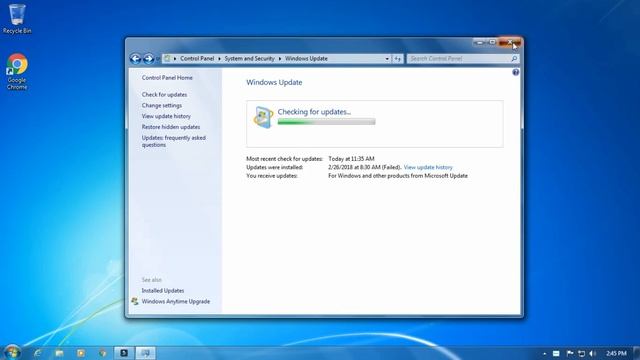Click the Most recent check for updates label
The height and width of the screenshot is (360, 640).
coord(284,159)
